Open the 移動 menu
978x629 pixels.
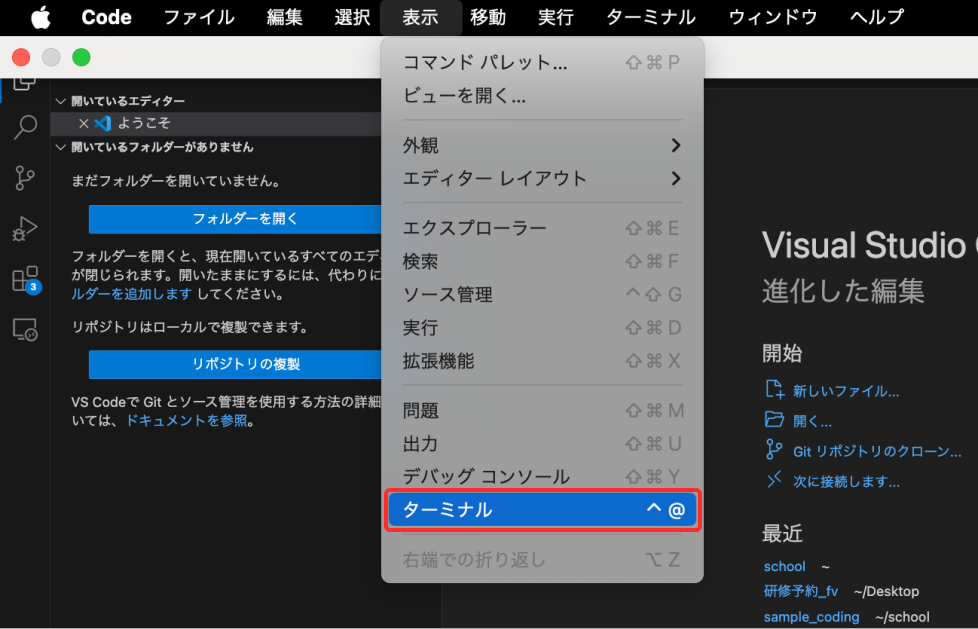point(488,17)
